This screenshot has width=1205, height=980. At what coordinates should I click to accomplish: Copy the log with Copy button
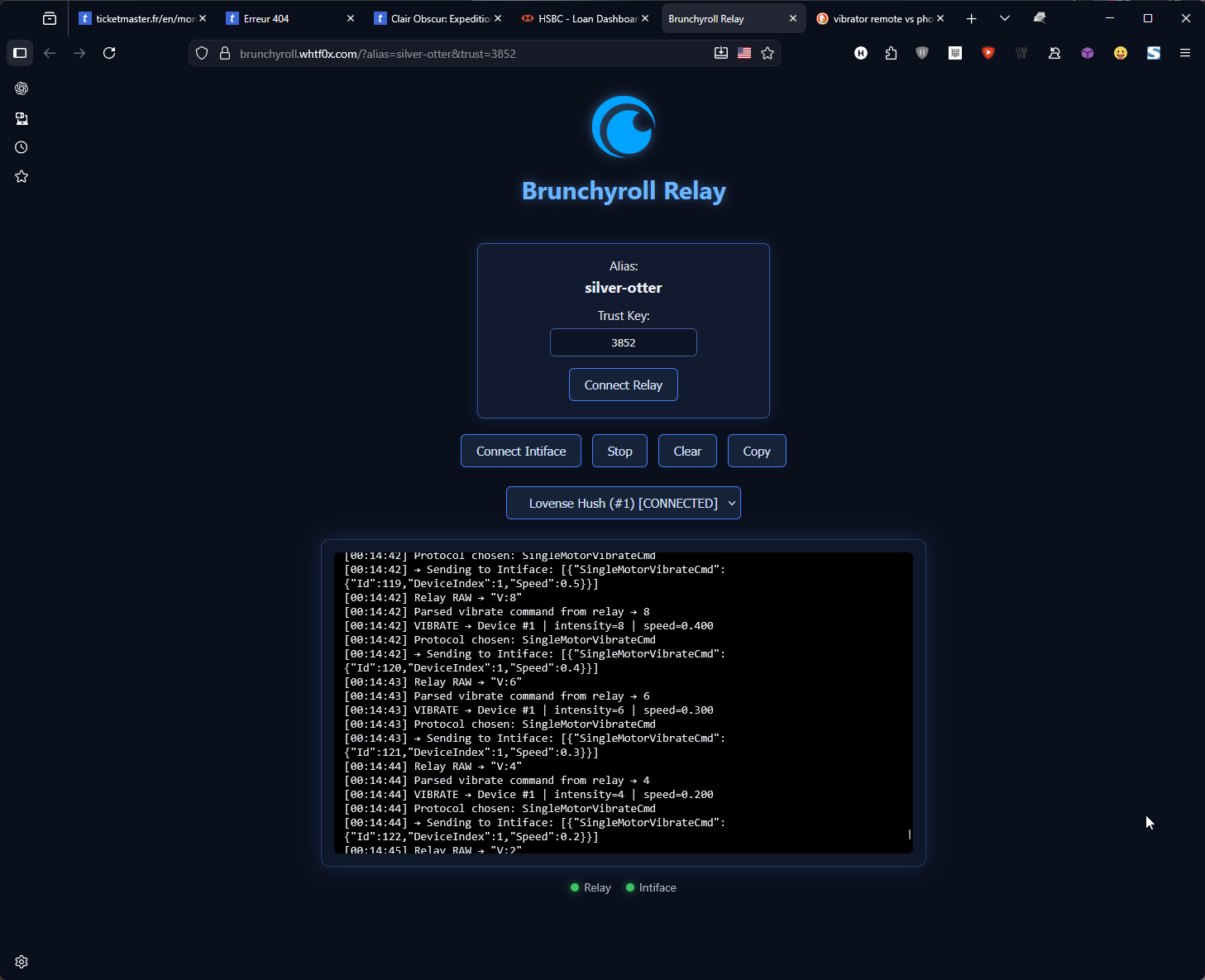pos(756,451)
